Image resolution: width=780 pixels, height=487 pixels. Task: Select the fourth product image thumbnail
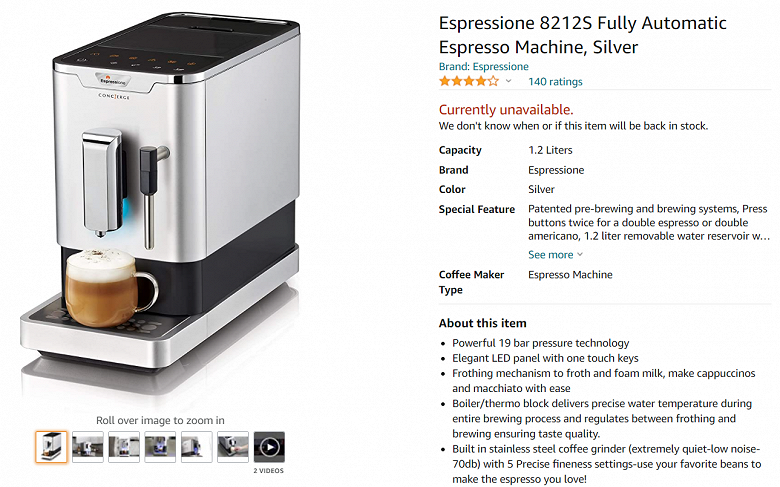[x=160, y=447]
